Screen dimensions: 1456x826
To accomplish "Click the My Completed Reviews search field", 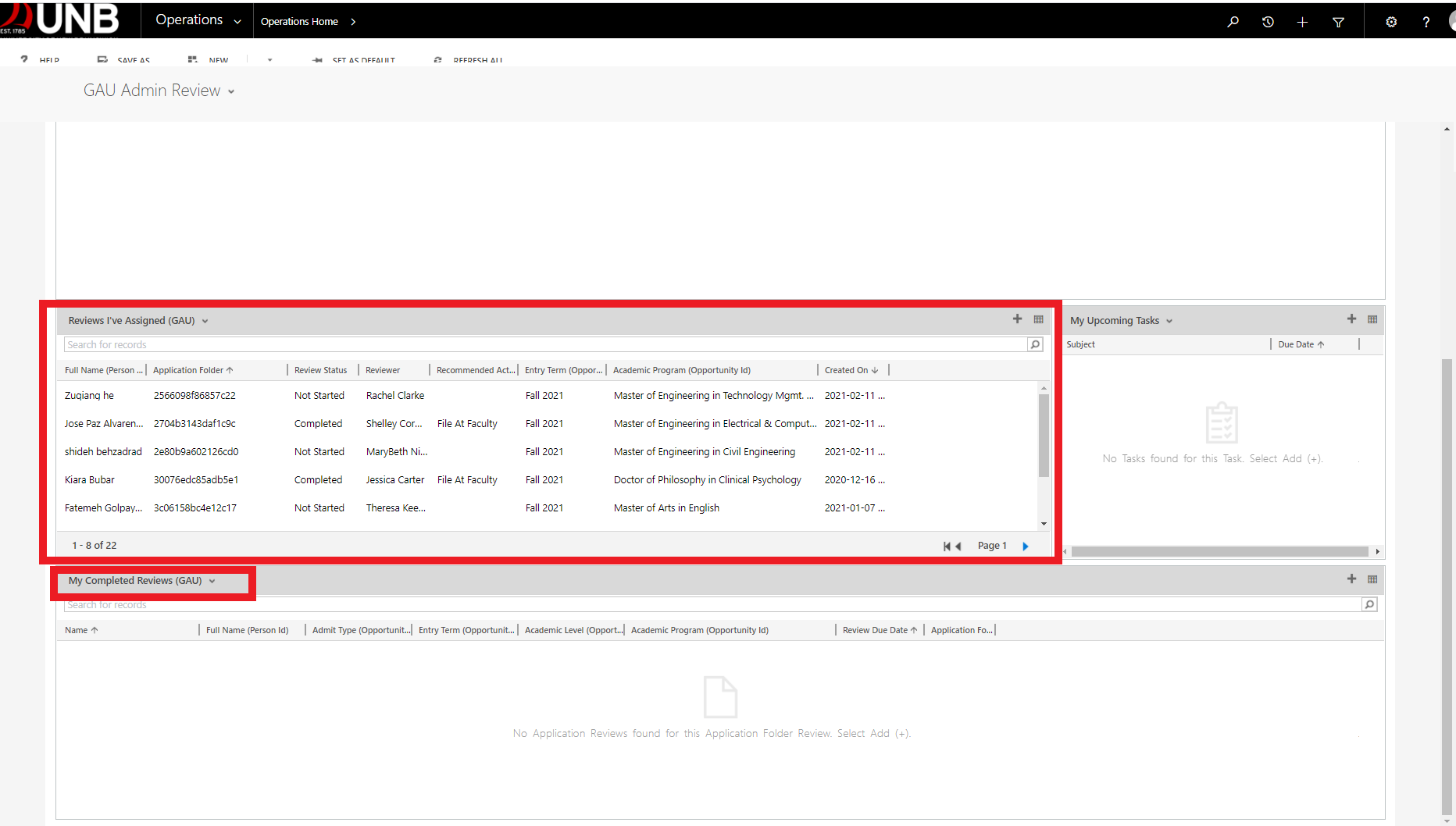I will coord(703,605).
